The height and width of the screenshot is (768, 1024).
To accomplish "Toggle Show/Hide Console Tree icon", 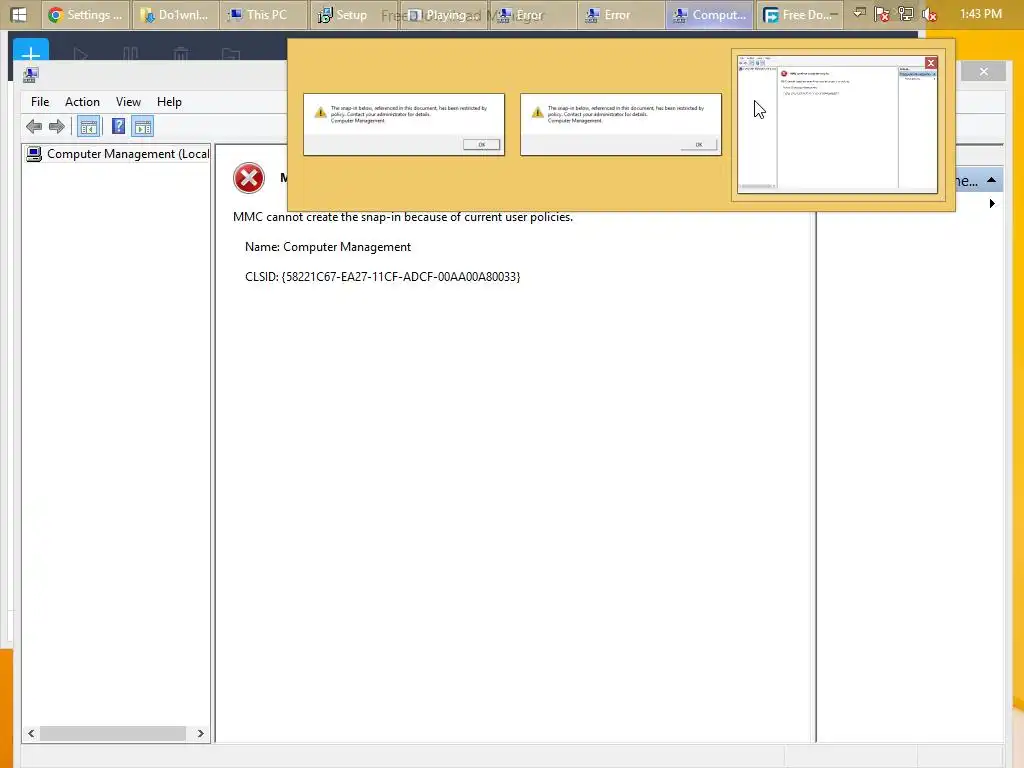I will 88,127.
